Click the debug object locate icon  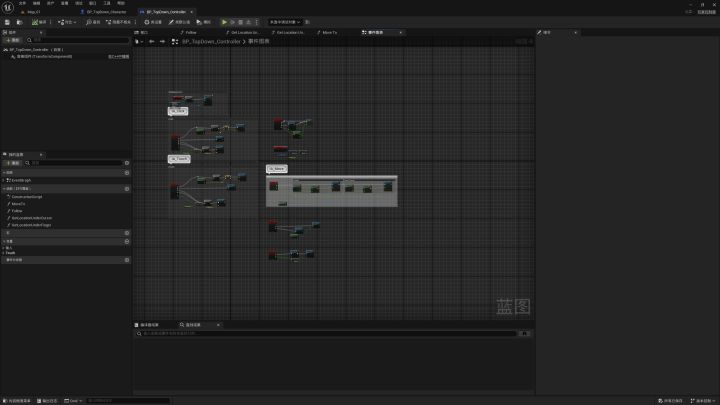[307, 22]
